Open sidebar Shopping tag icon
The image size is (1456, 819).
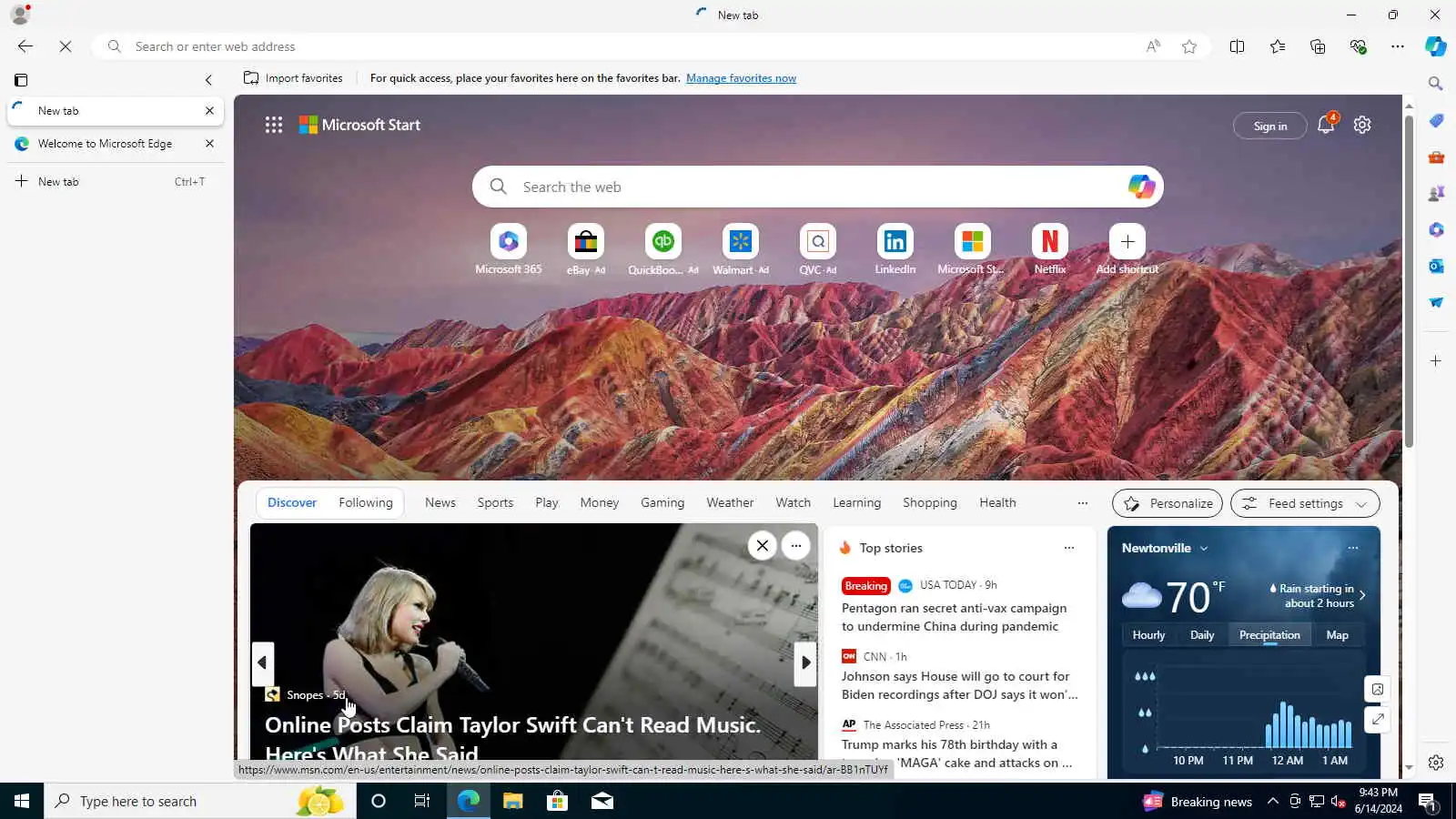click(x=1436, y=120)
